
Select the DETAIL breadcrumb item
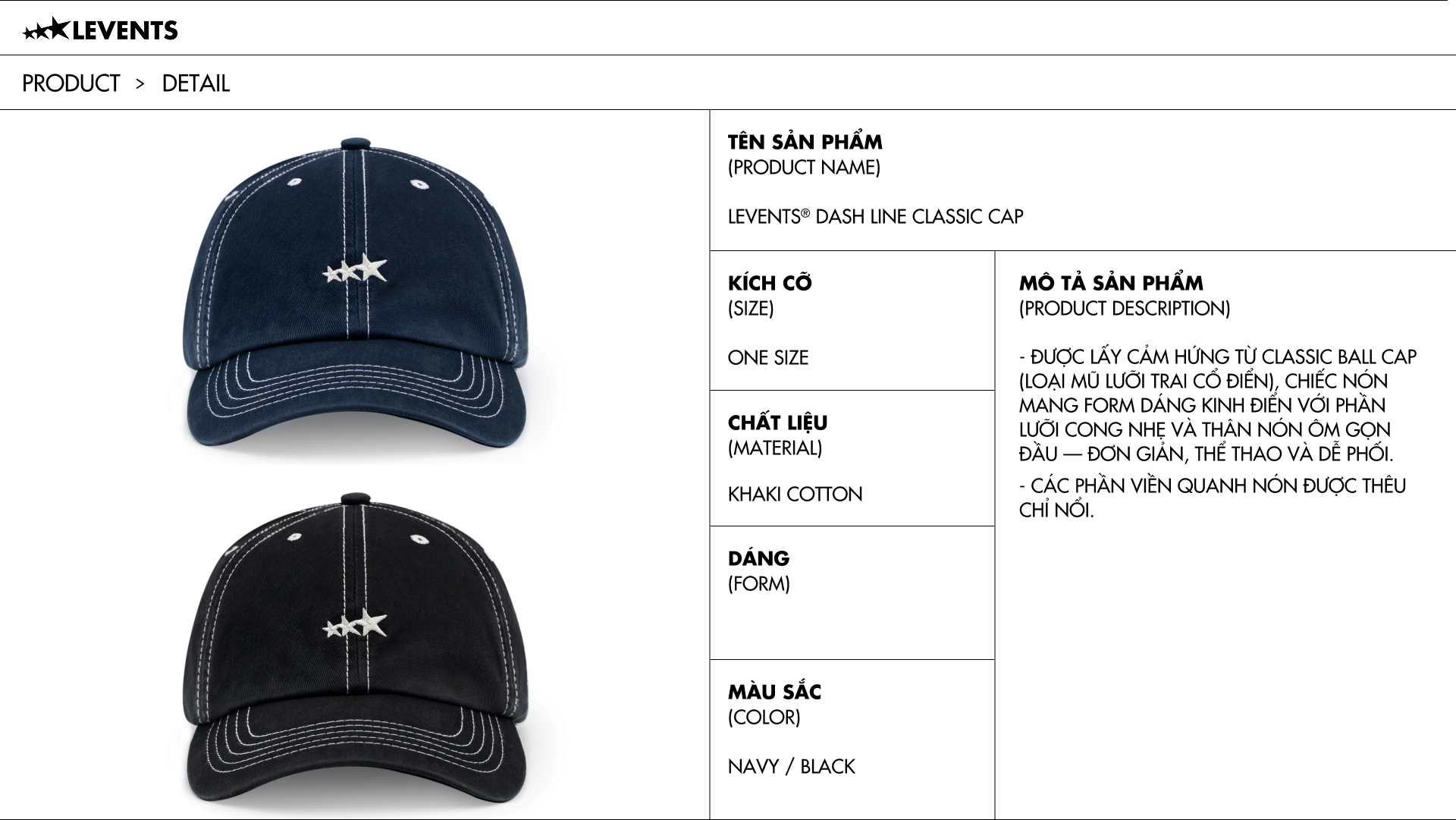[196, 83]
